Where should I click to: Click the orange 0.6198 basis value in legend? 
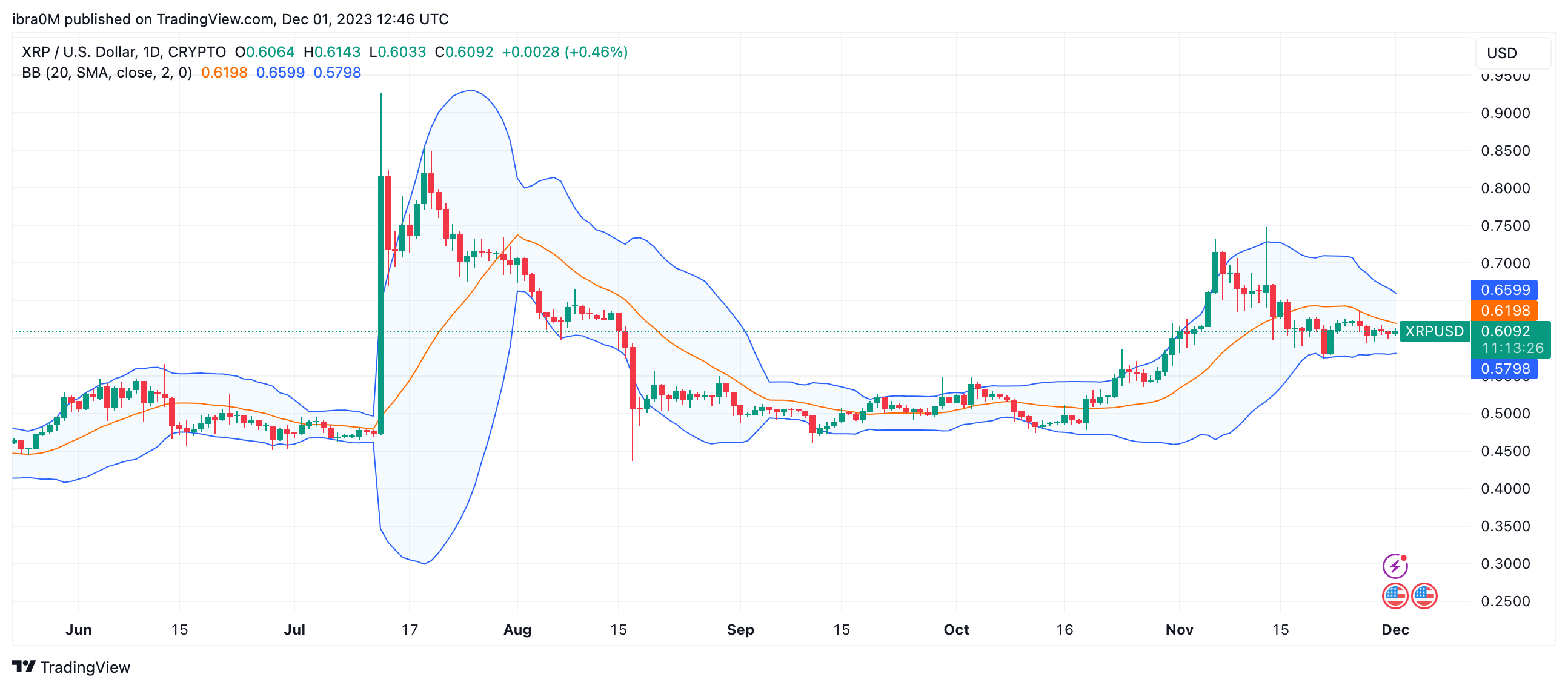[x=224, y=73]
